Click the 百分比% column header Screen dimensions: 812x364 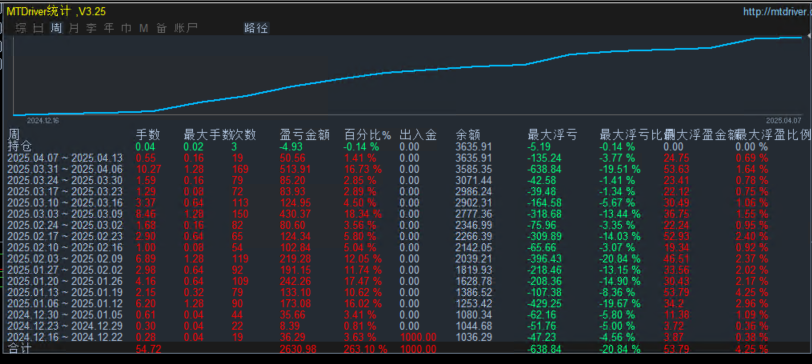pos(368,136)
